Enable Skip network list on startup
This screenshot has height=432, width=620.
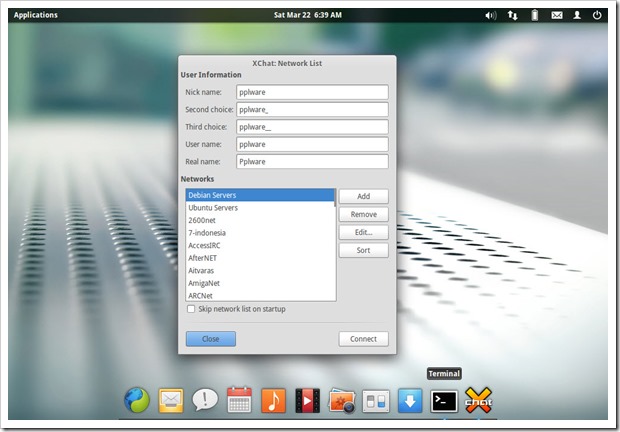tap(191, 309)
